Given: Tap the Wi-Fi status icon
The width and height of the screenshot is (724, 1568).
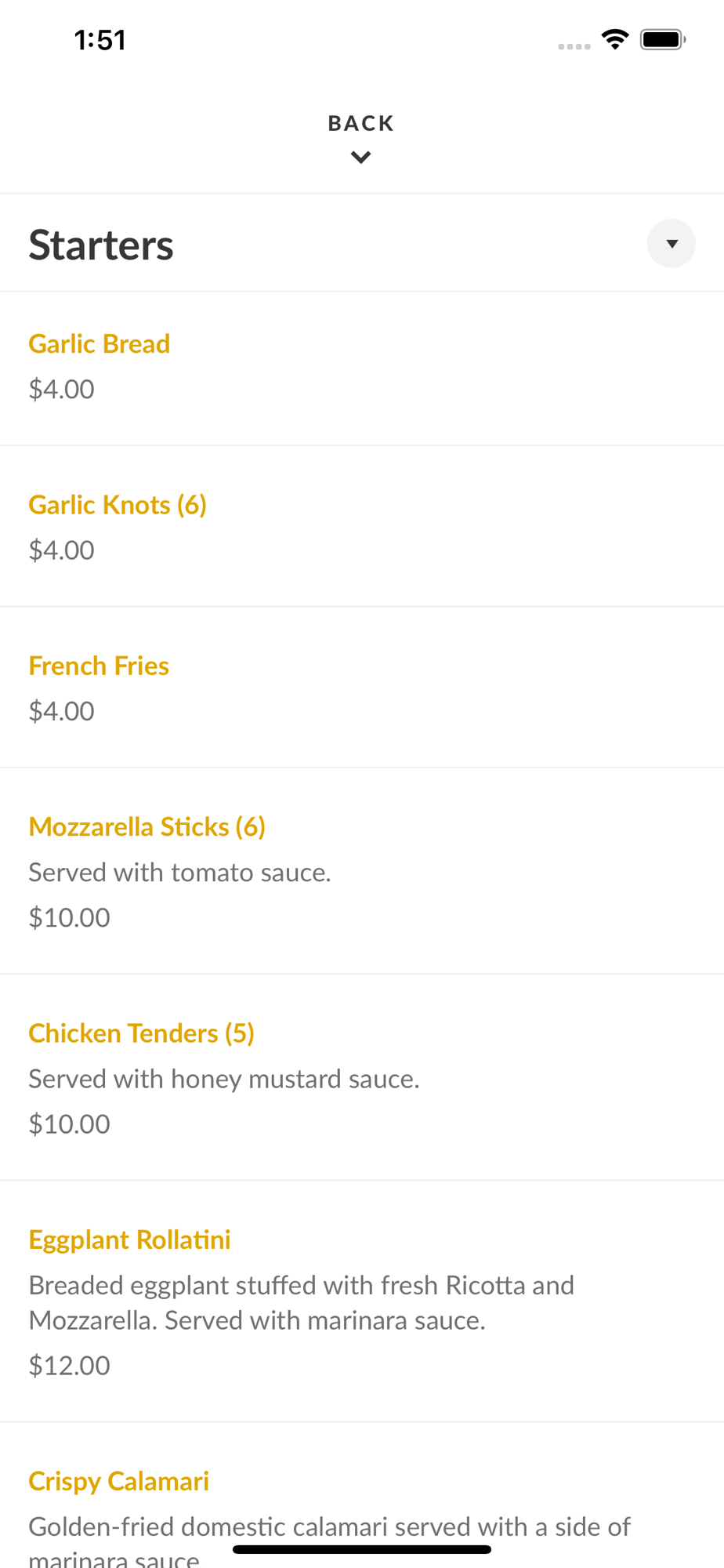Looking at the screenshot, I should point(615,39).
